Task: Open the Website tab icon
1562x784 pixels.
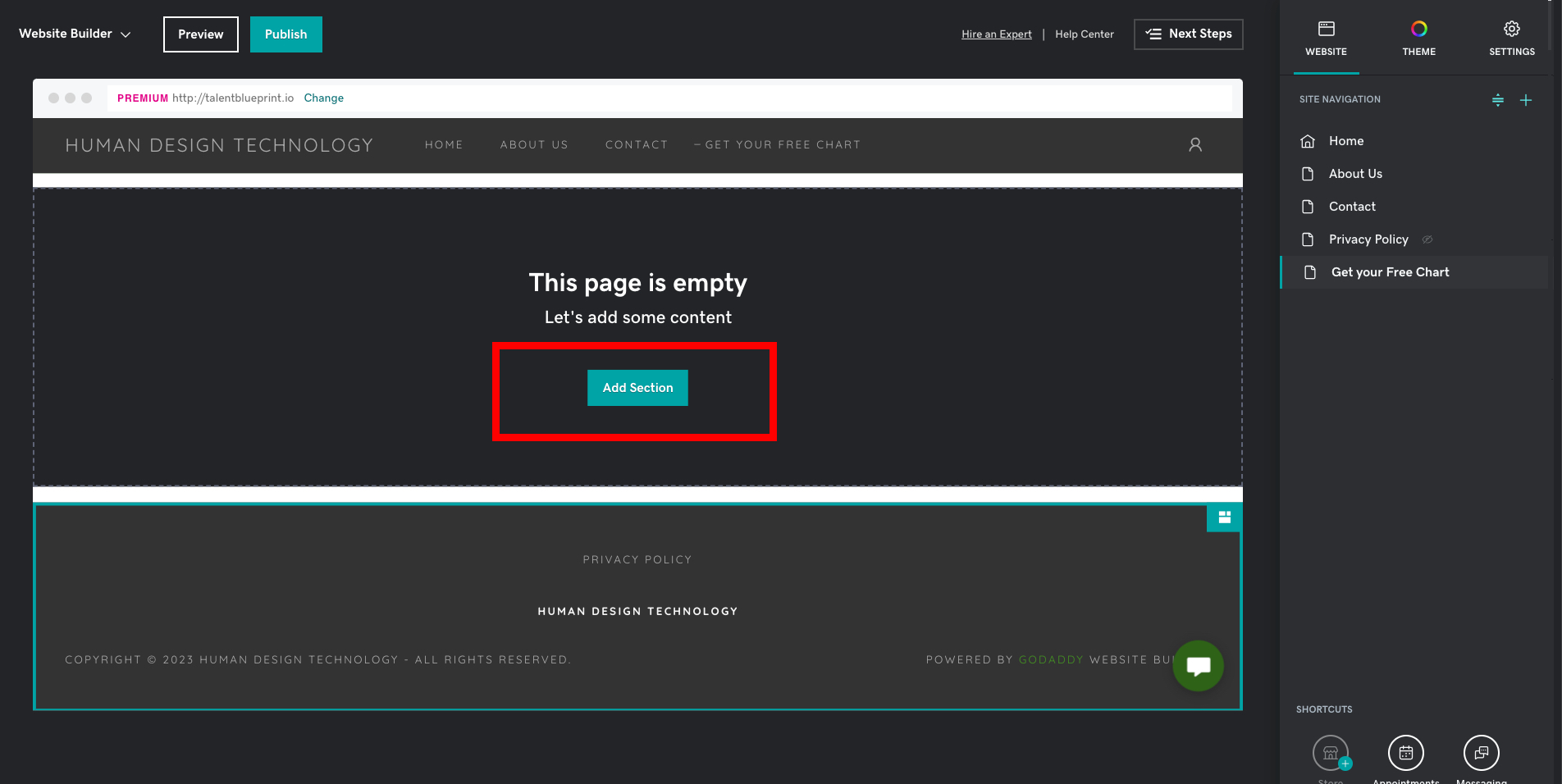Action: pos(1326,30)
